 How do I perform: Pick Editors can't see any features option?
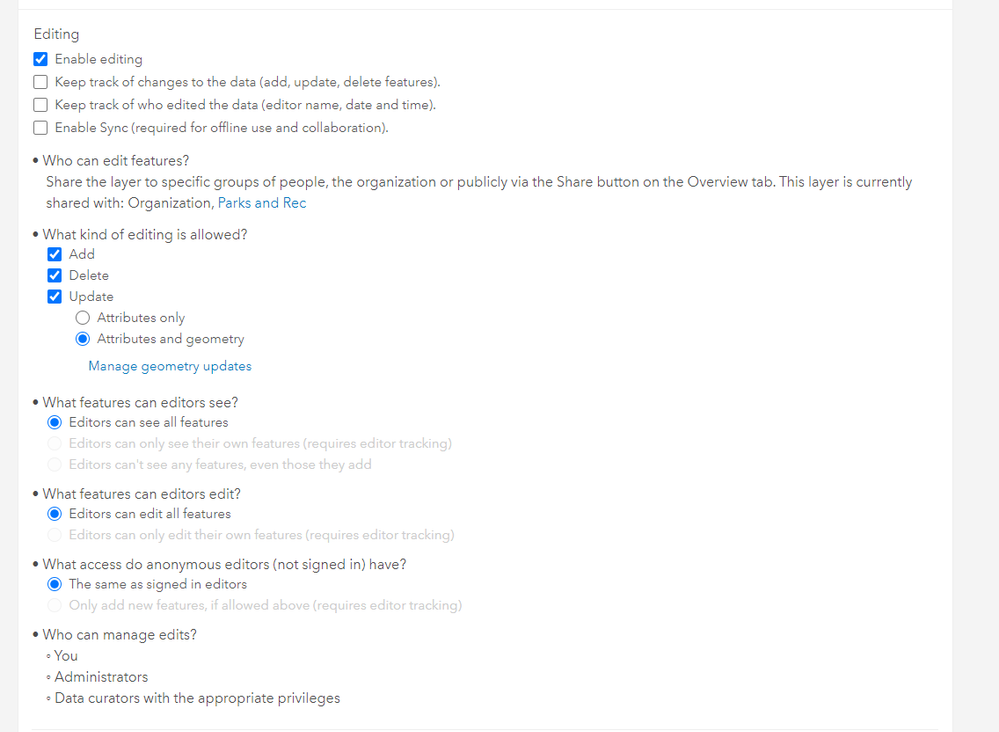pyautogui.click(x=55, y=465)
